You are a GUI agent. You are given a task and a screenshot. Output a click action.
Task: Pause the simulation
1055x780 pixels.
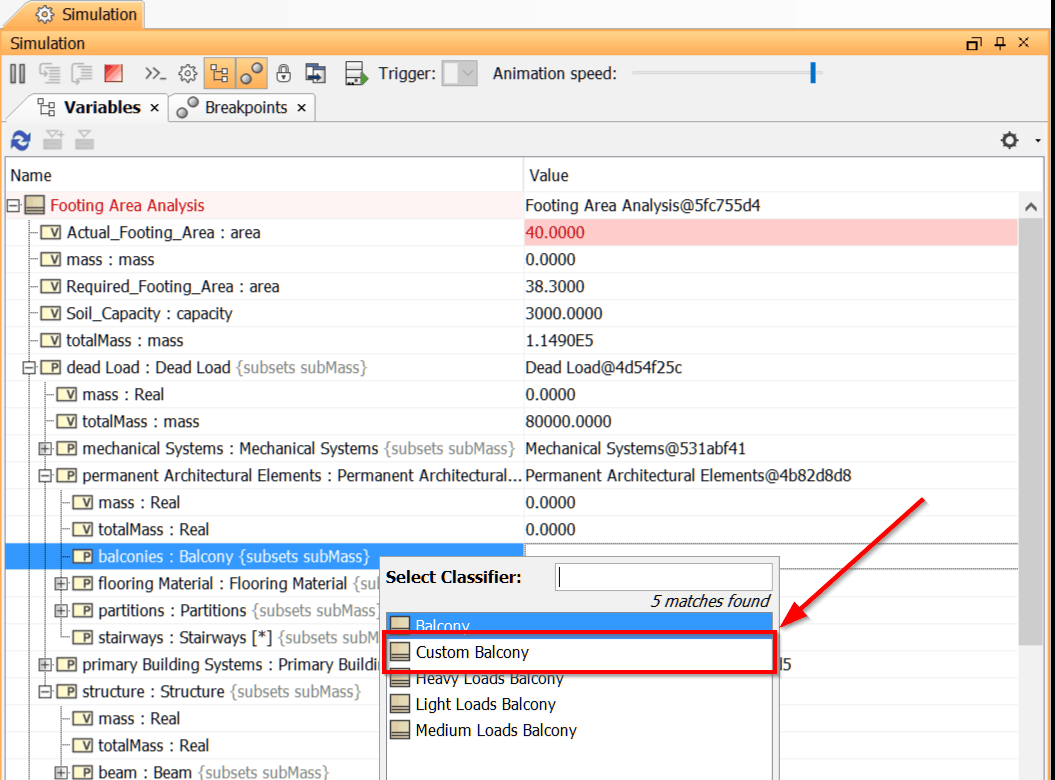18,73
